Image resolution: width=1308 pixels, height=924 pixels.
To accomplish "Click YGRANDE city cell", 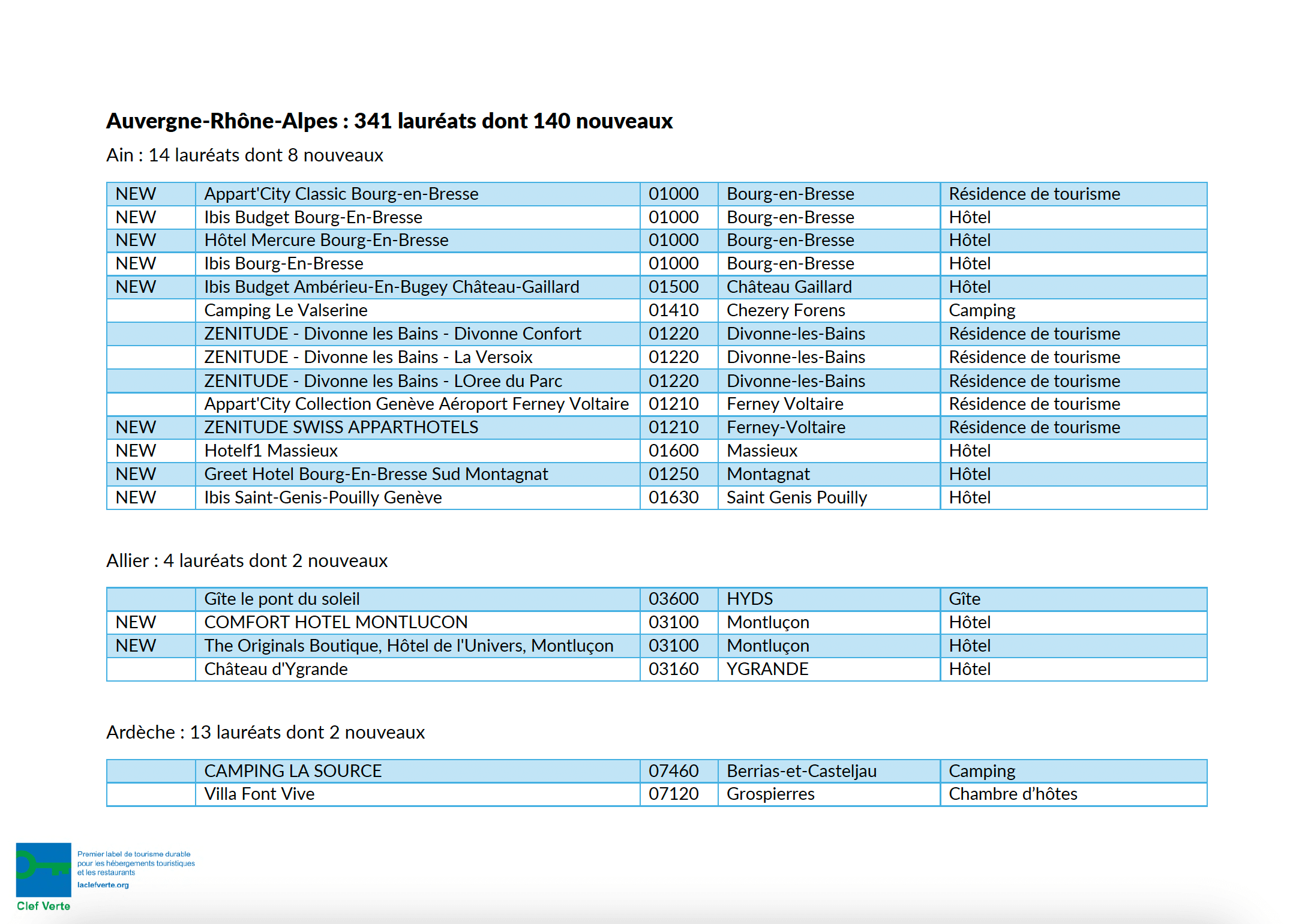I will [x=829, y=670].
